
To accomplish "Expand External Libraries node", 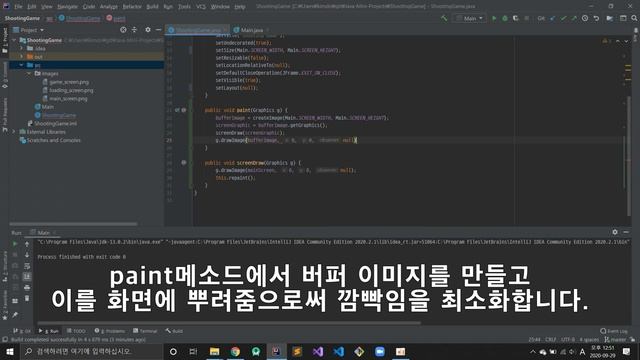I will click(14, 132).
